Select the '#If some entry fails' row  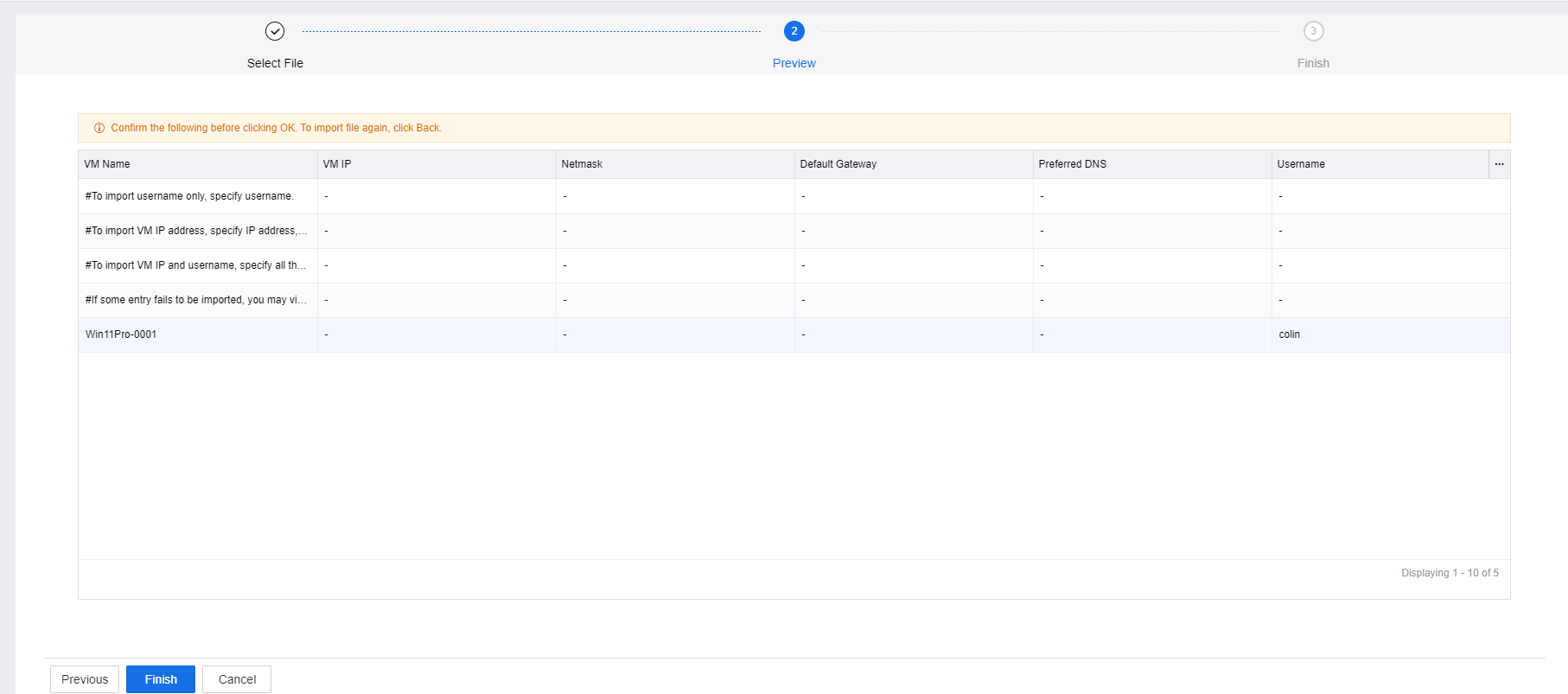tap(195, 300)
